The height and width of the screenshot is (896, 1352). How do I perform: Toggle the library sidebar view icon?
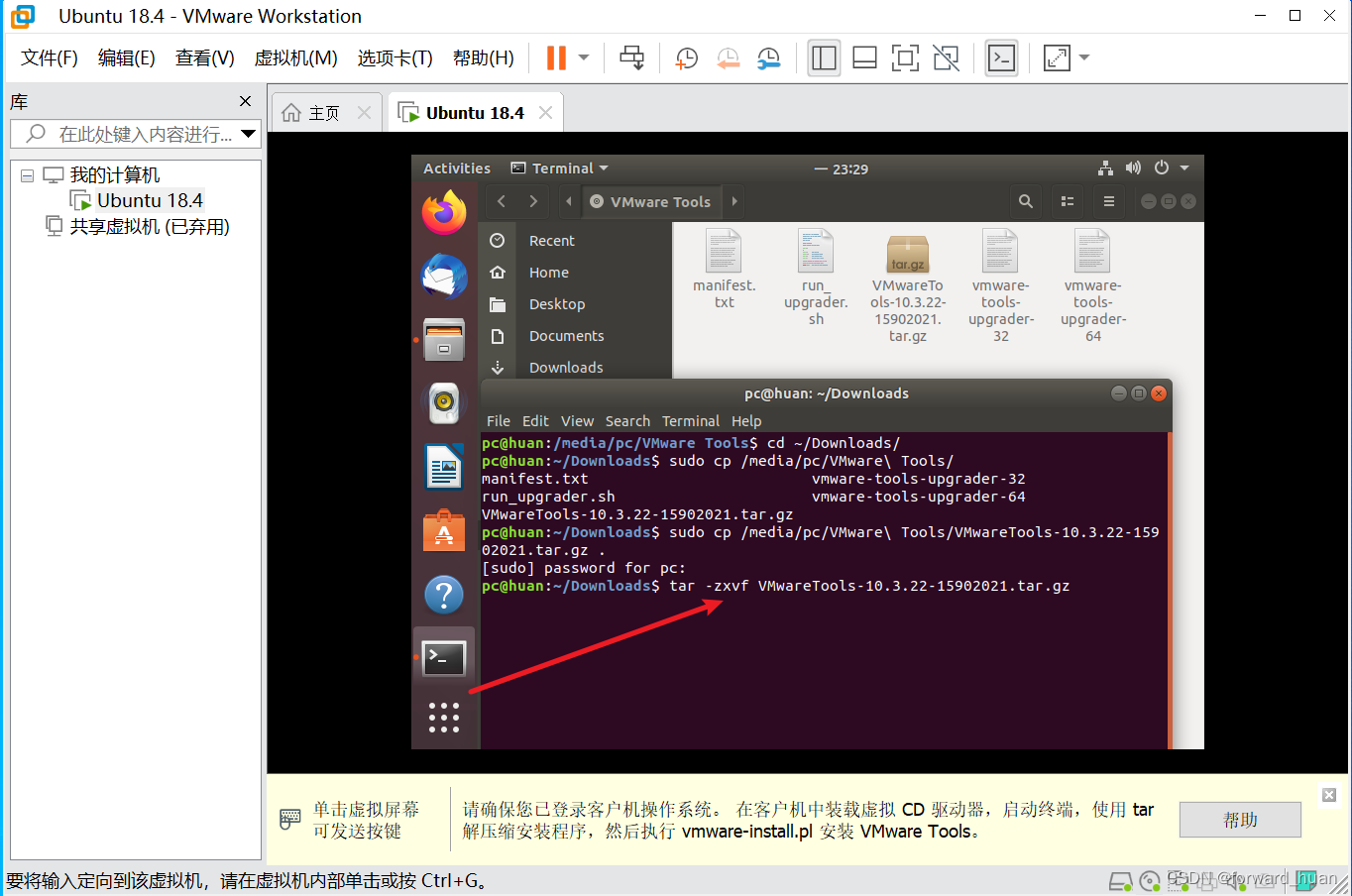click(824, 58)
